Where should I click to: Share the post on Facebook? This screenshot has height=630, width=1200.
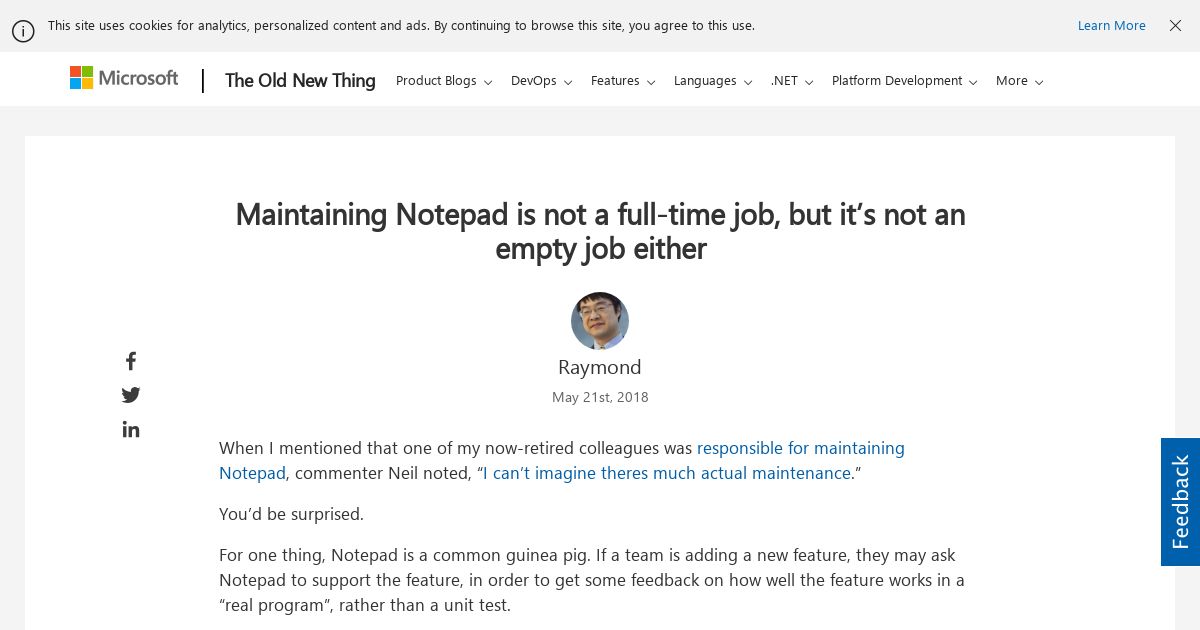(x=130, y=361)
